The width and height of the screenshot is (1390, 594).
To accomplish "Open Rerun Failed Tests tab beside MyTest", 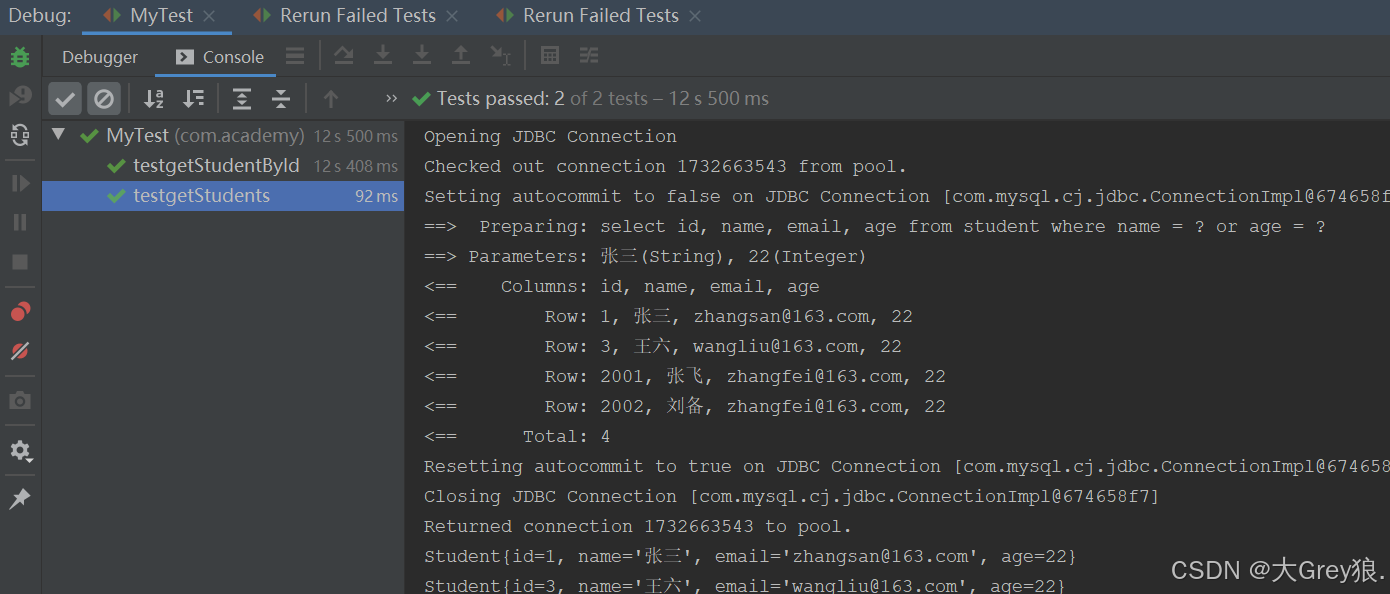I will [x=344, y=16].
